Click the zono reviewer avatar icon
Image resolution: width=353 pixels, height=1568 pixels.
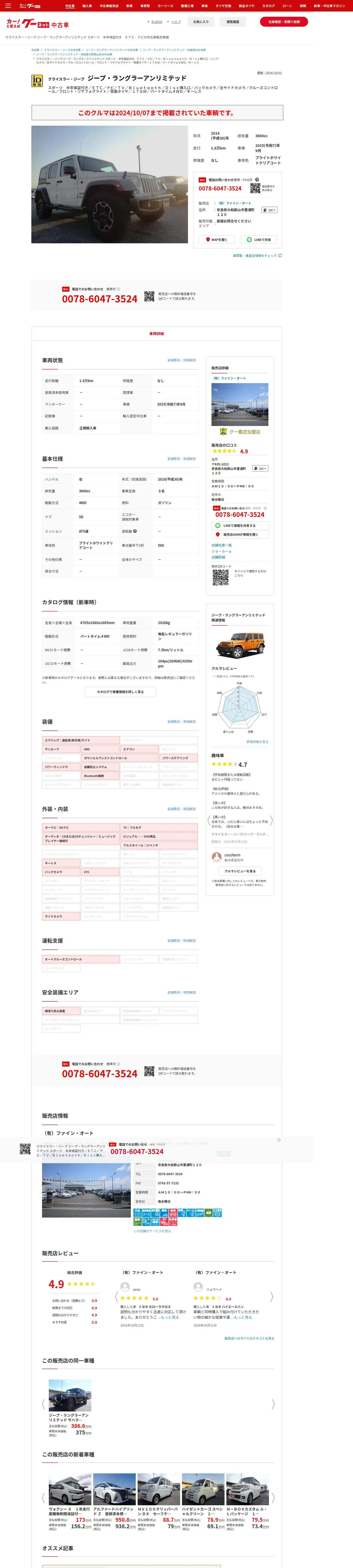(x=125, y=1287)
